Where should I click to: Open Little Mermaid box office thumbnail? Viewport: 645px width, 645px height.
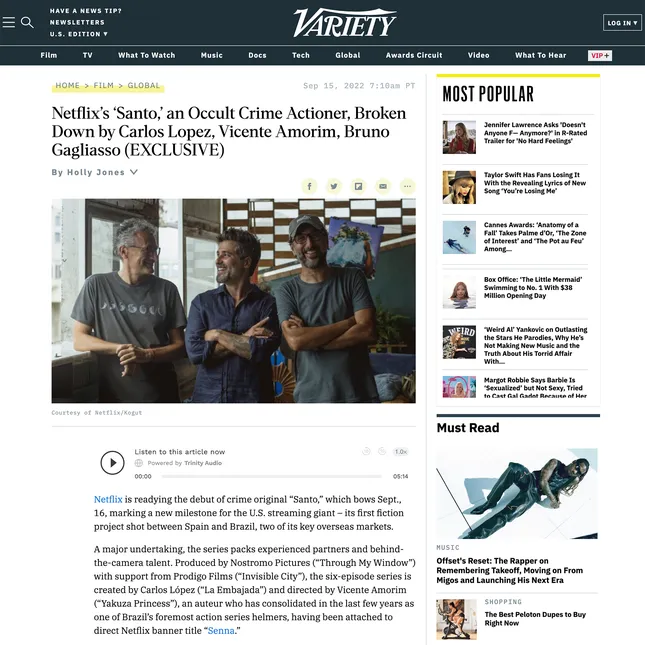coord(459,292)
